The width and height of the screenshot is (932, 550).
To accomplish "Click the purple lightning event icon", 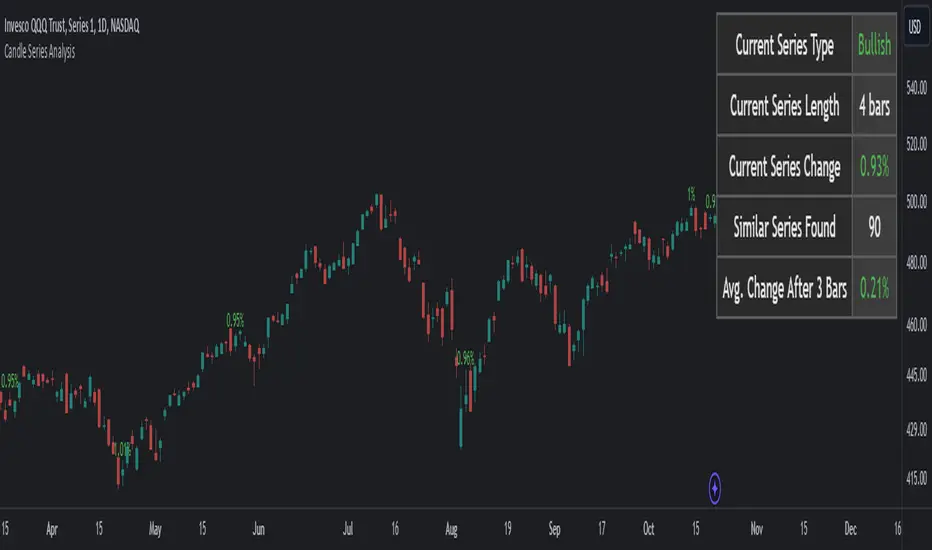I will [x=717, y=488].
